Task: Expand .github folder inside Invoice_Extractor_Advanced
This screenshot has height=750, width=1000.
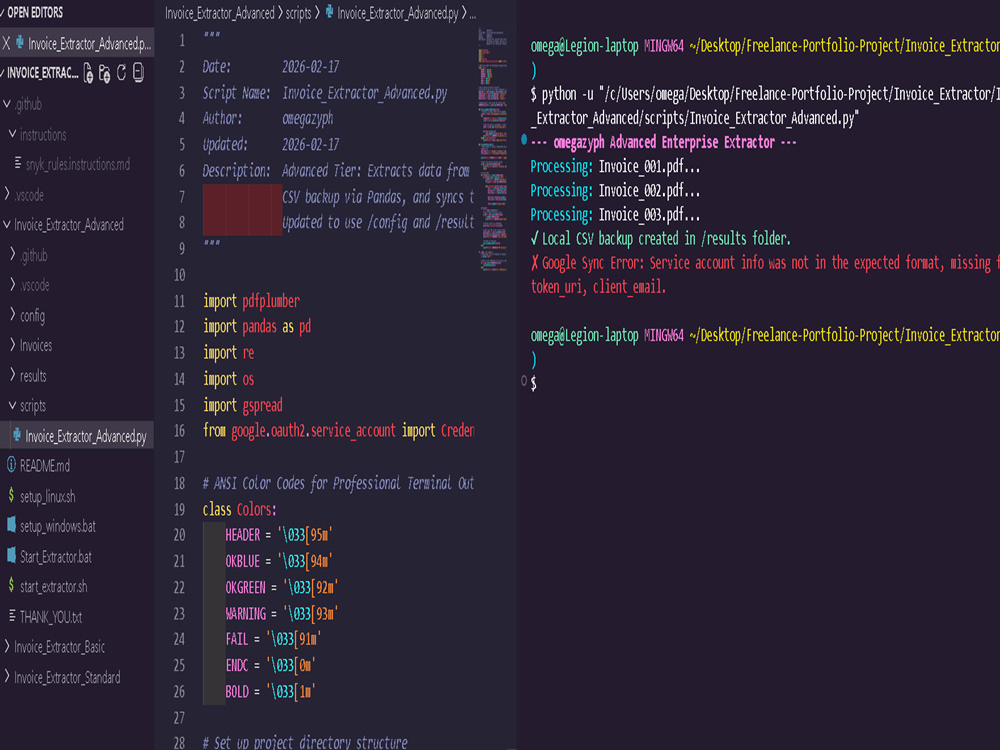Action: coord(12,254)
